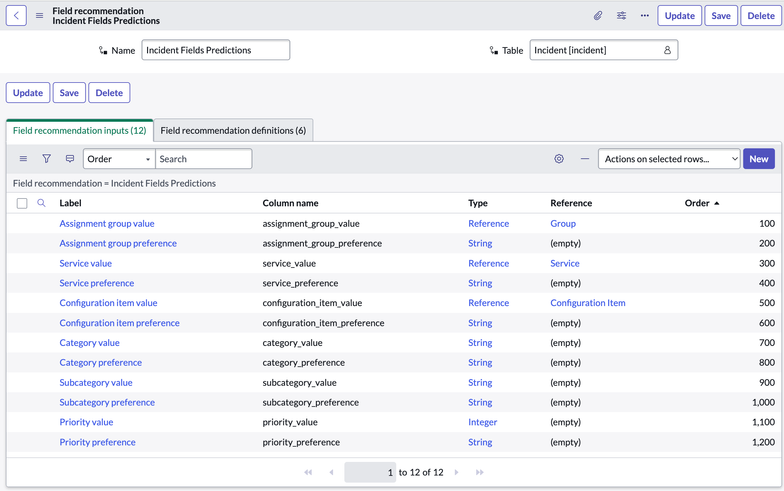Image resolution: width=784 pixels, height=491 pixels.
Task: Click the Table reference lookup icon
Action: [x=667, y=50]
